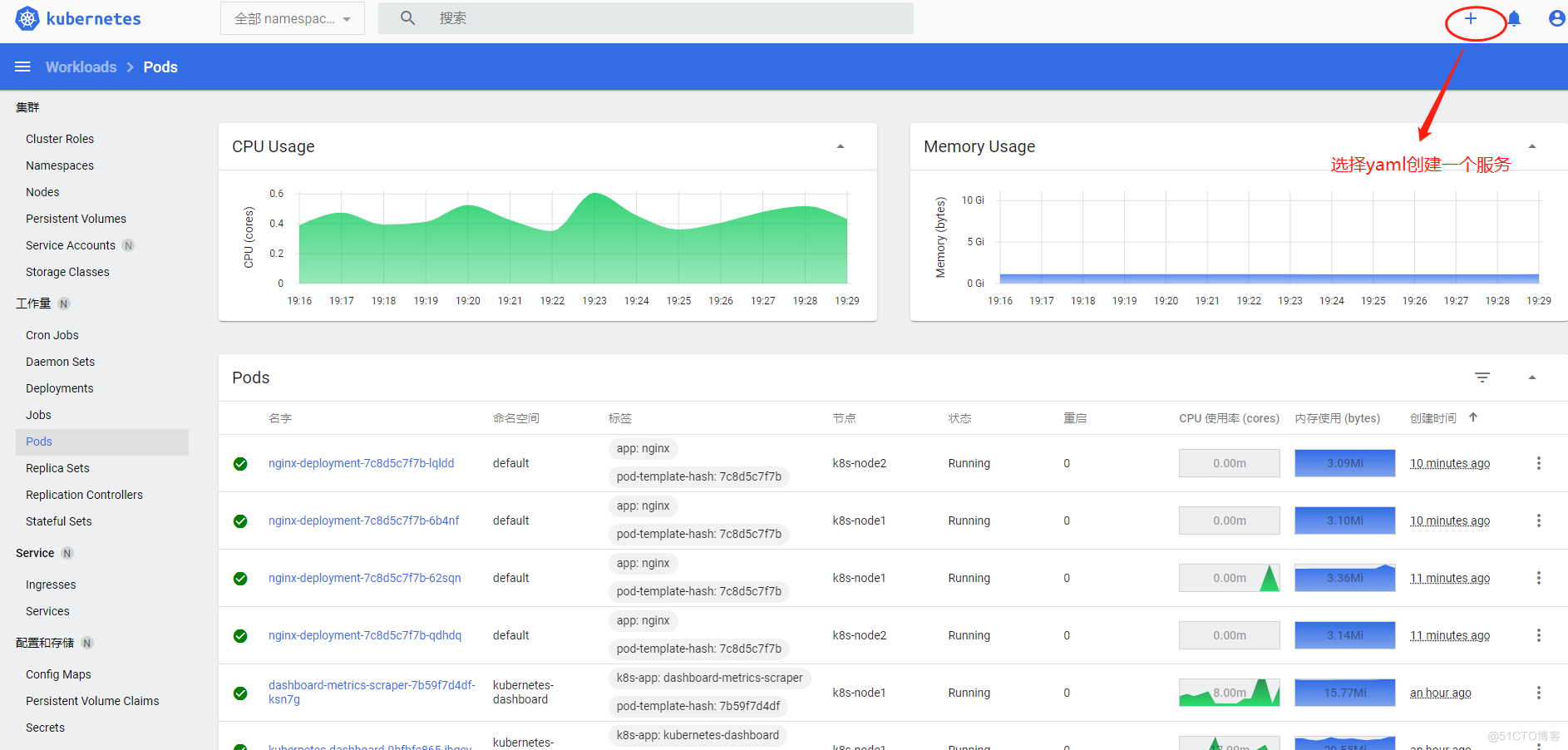Click the search magnifier icon
Image resolution: width=1568 pixels, height=750 pixels.
point(407,17)
